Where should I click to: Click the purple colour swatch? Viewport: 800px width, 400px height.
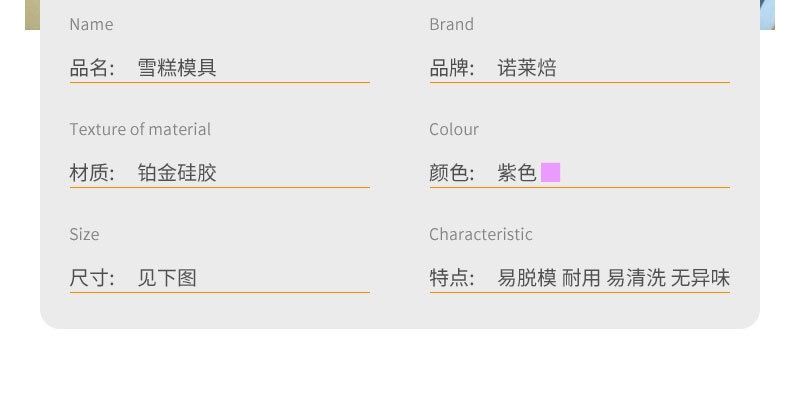pos(550,173)
